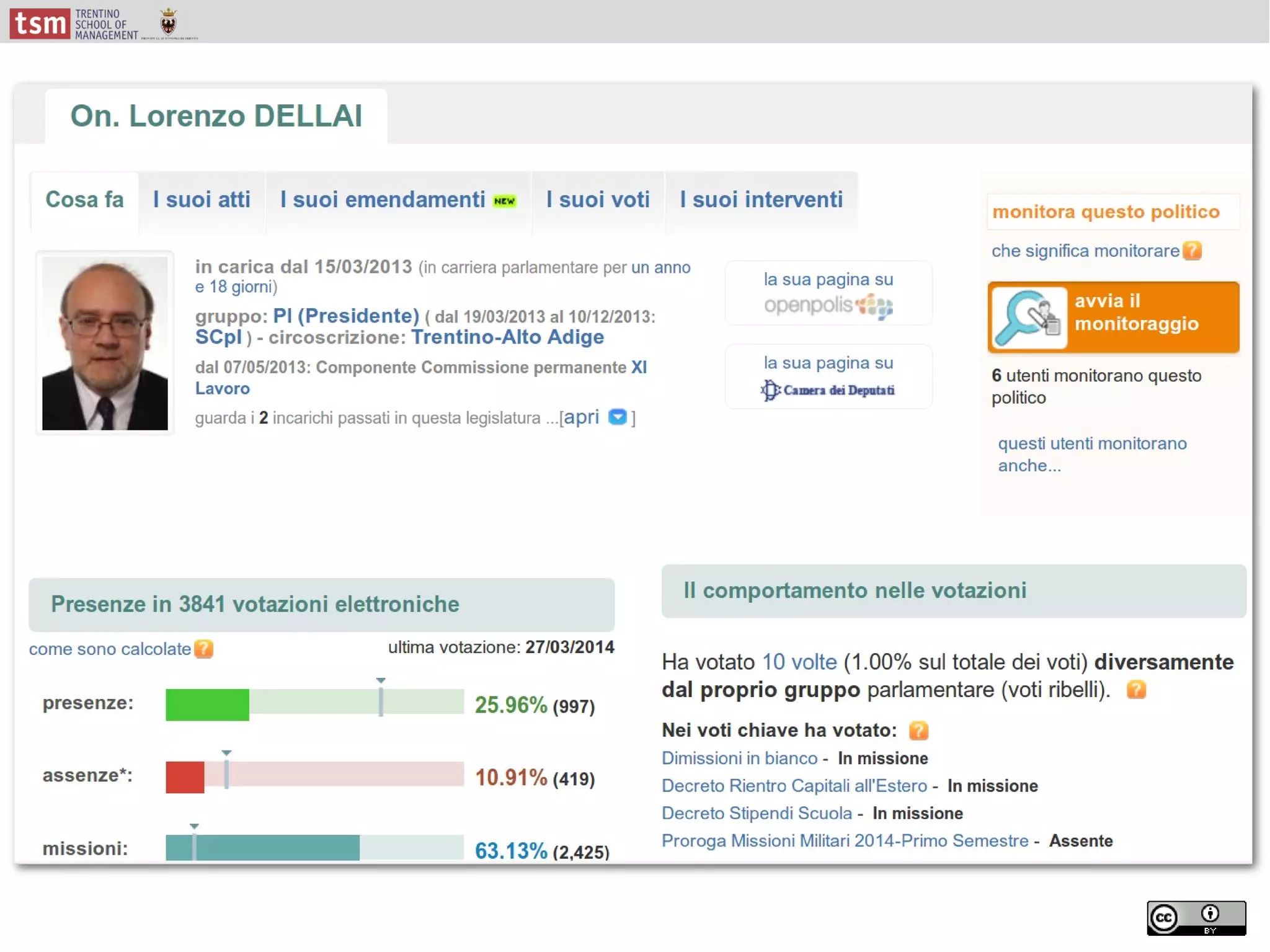This screenshot has height=952, width=1270.
Task: Open the 'I suoi interventi' tab
Action: click(x=761, y=200)
